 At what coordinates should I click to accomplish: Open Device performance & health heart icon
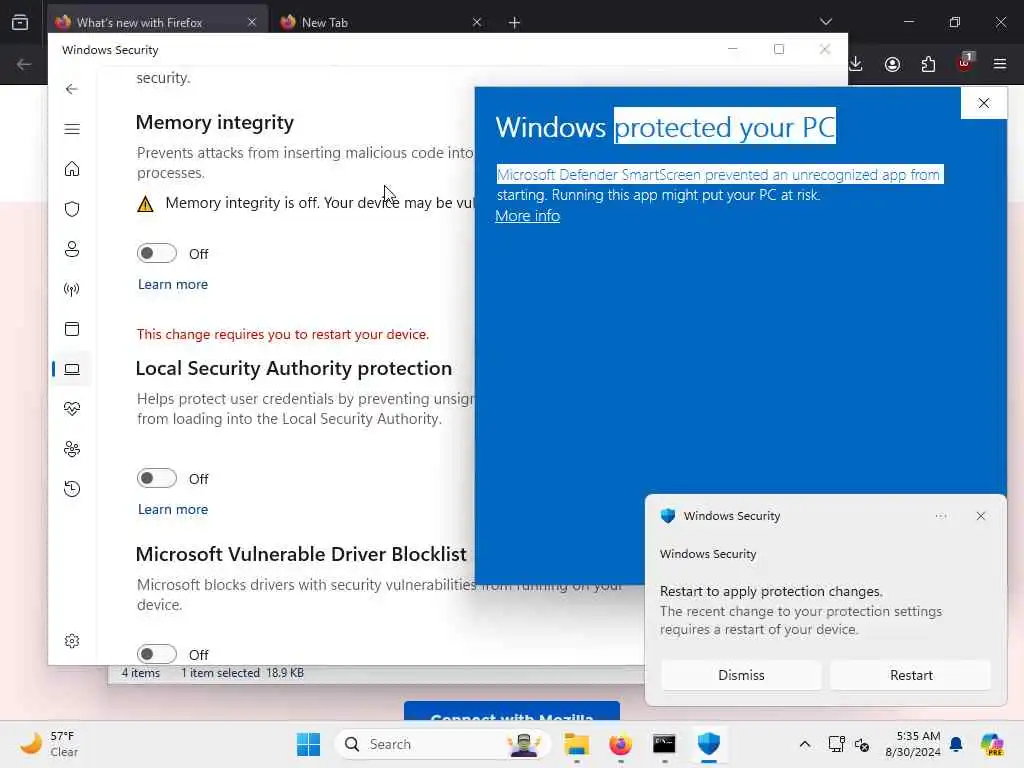pyautogui.click(x=72, y=409)
